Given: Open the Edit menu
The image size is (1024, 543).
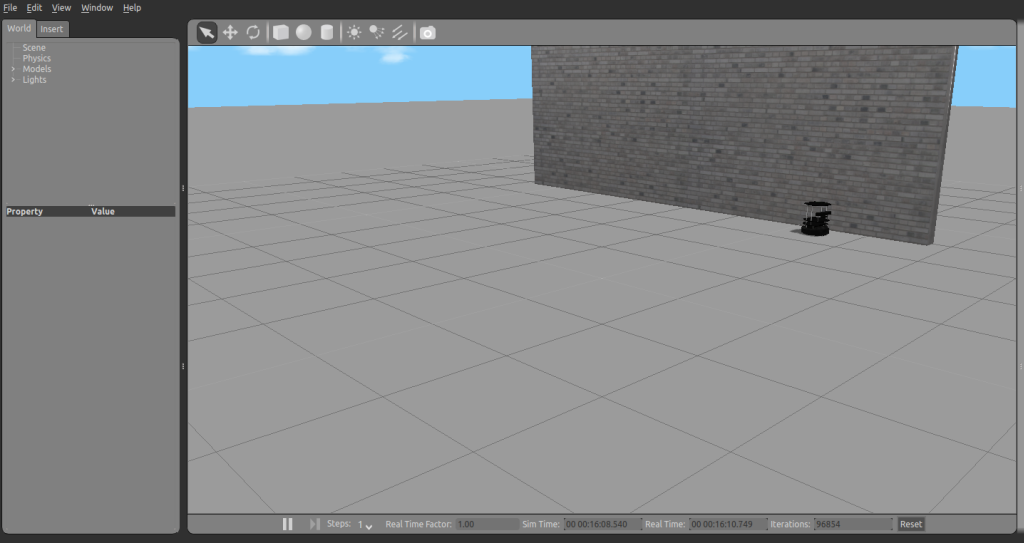Looking at the screenshot, I should 34,8.
